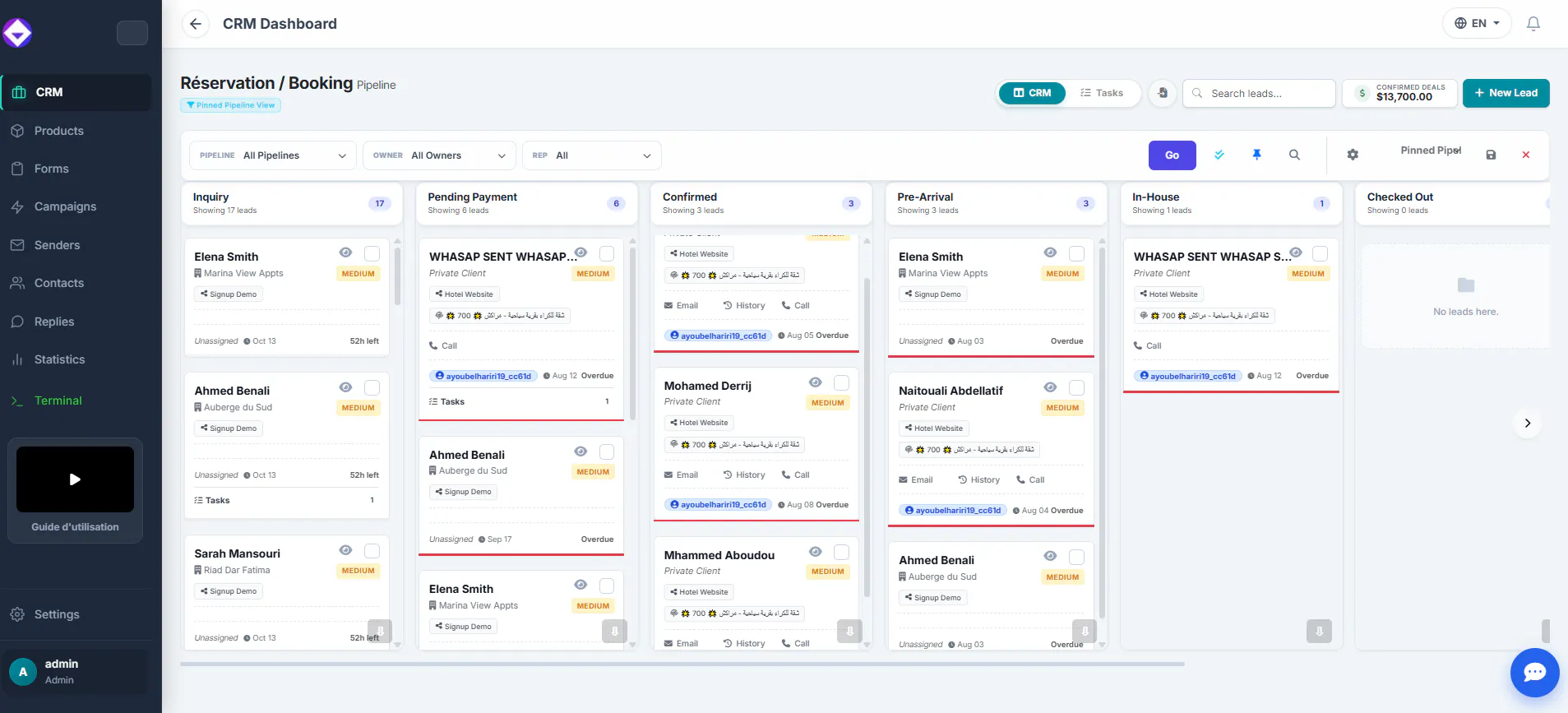Open the Rep All dropdown
This screenshot has width=1568, height=713.
pyautogui.click(x=592, y=155)
